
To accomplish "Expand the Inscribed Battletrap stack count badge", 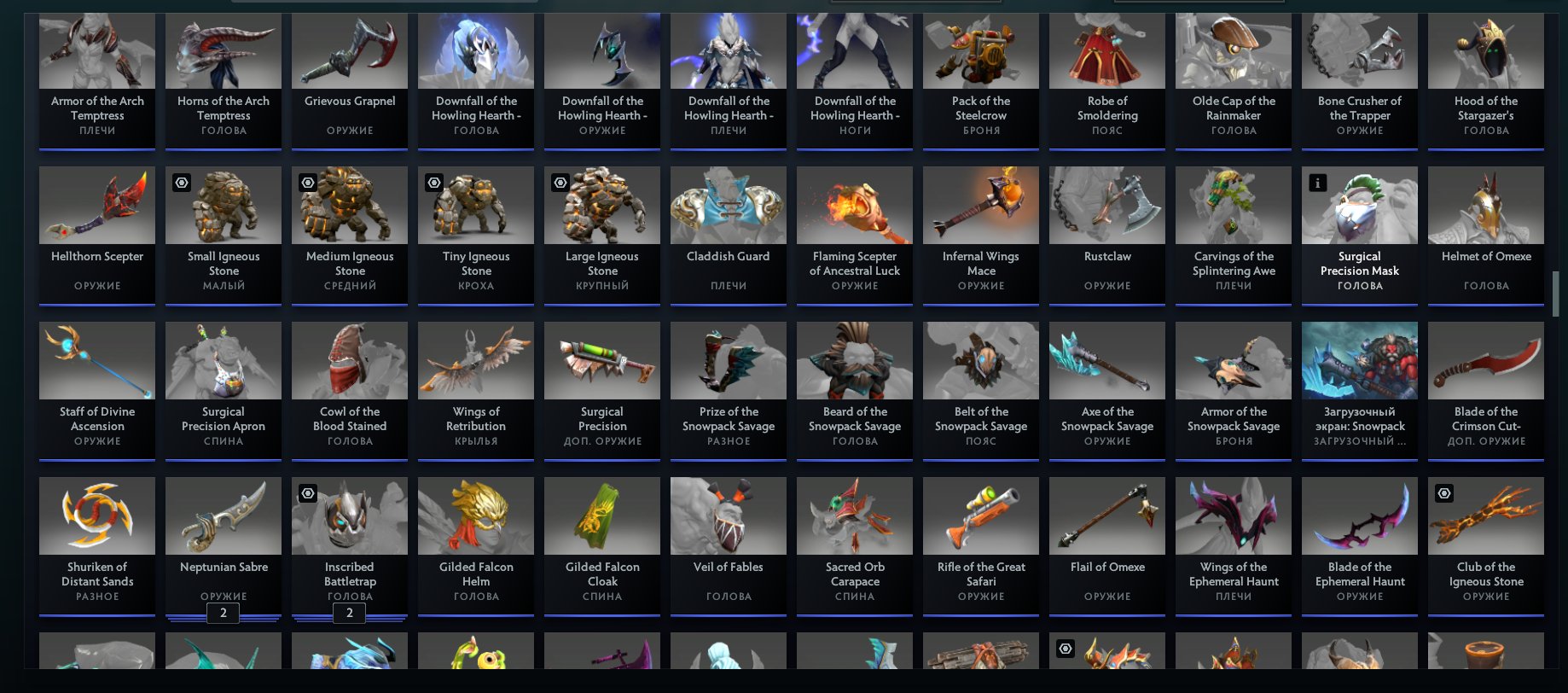I will click(x=350, y=613).
